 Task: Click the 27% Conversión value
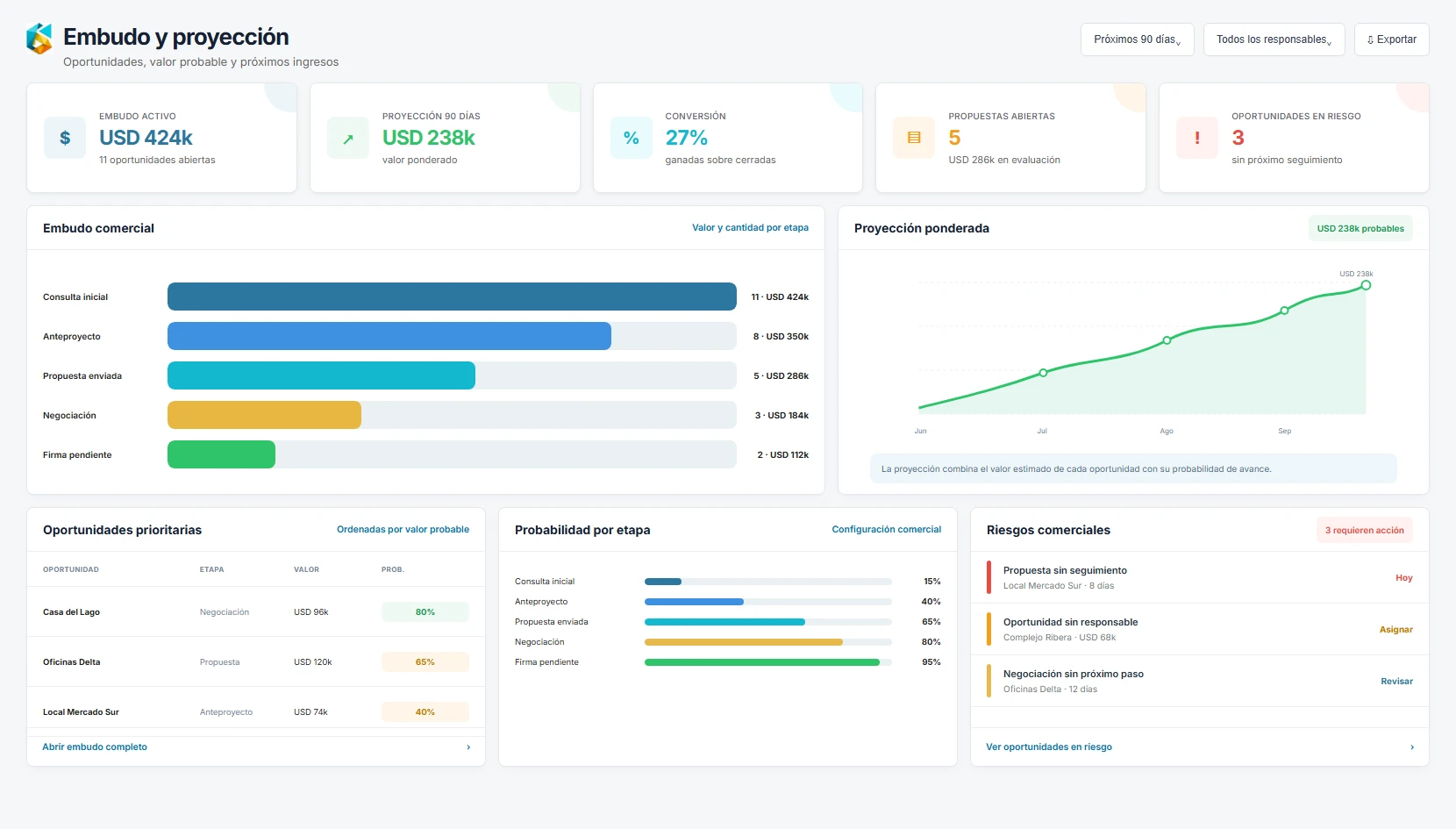pos(686,138)
